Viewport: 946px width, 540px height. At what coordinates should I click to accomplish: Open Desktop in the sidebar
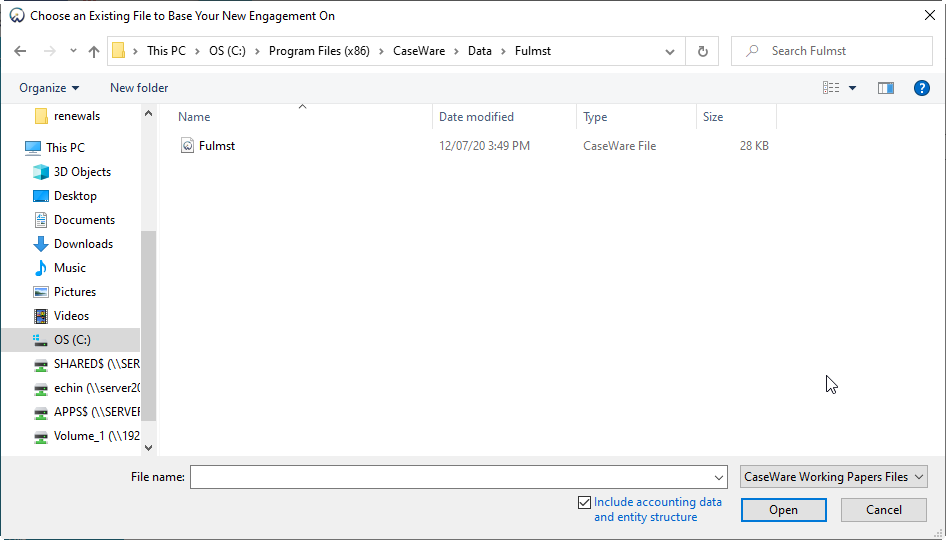coord(65,196)
